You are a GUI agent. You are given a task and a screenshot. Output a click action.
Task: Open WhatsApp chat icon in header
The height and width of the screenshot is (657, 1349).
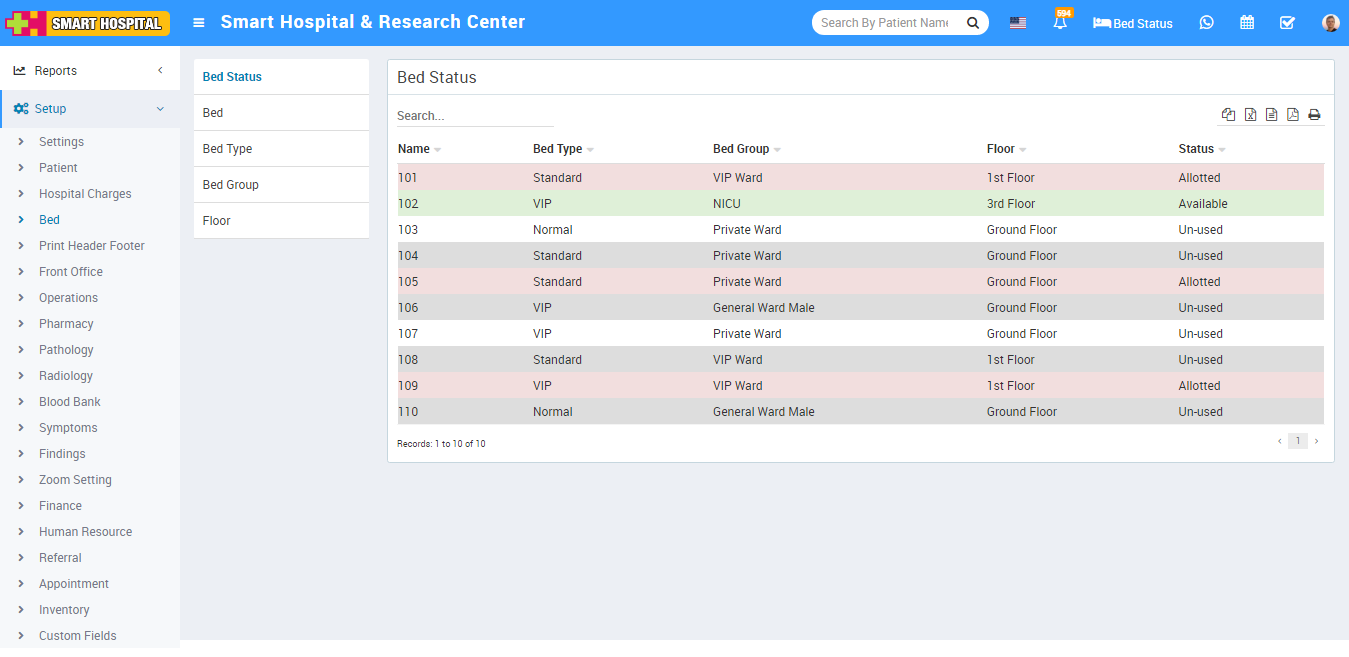(x=1206, y=23)
